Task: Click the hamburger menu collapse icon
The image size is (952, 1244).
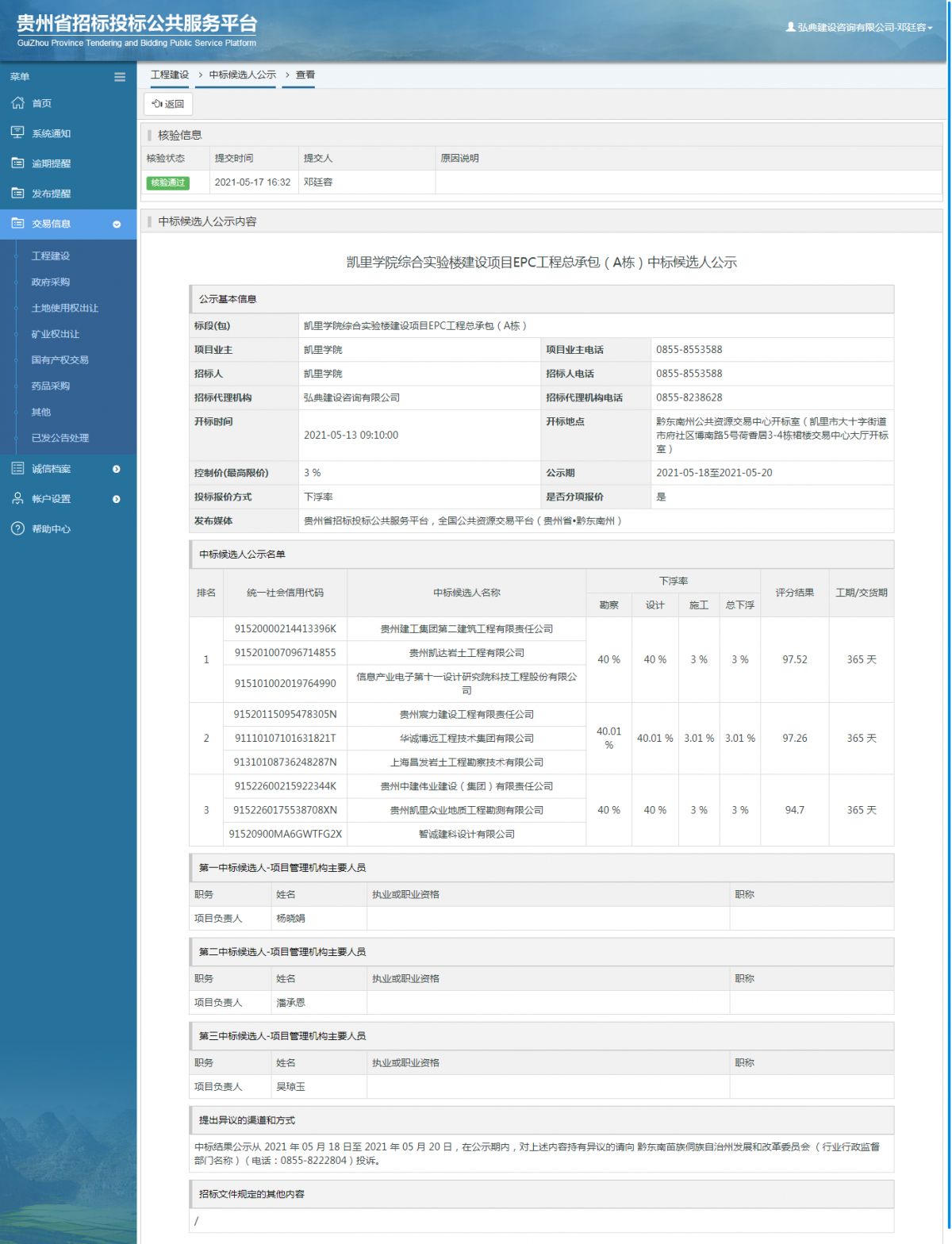Action: [x=120, y=77]
